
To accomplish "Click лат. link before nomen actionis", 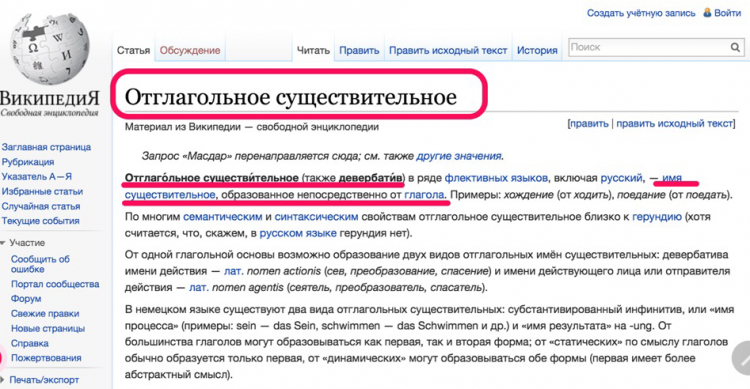I will point(233,271).
